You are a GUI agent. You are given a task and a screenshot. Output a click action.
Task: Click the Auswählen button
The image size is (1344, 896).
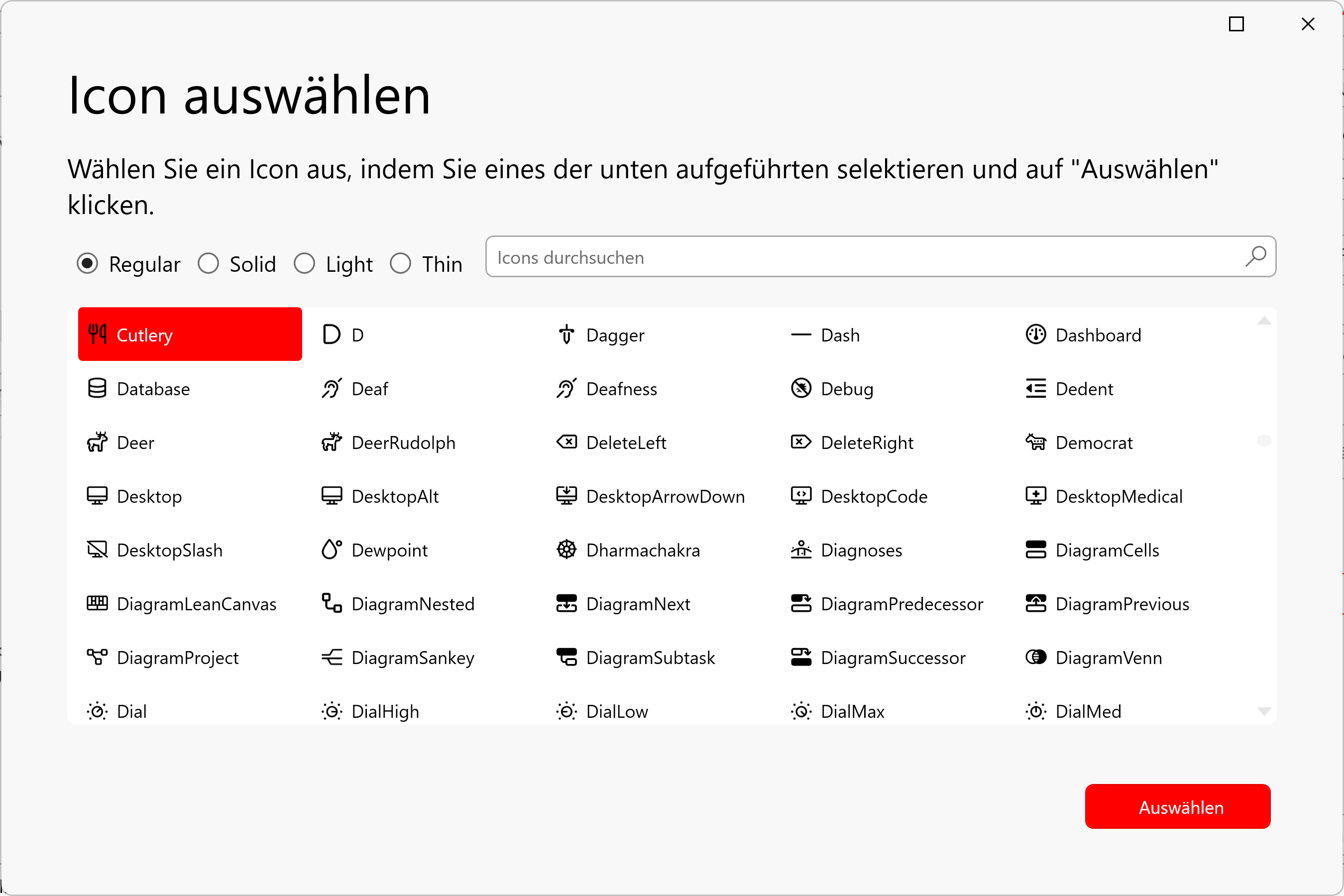coord(1177,806)
